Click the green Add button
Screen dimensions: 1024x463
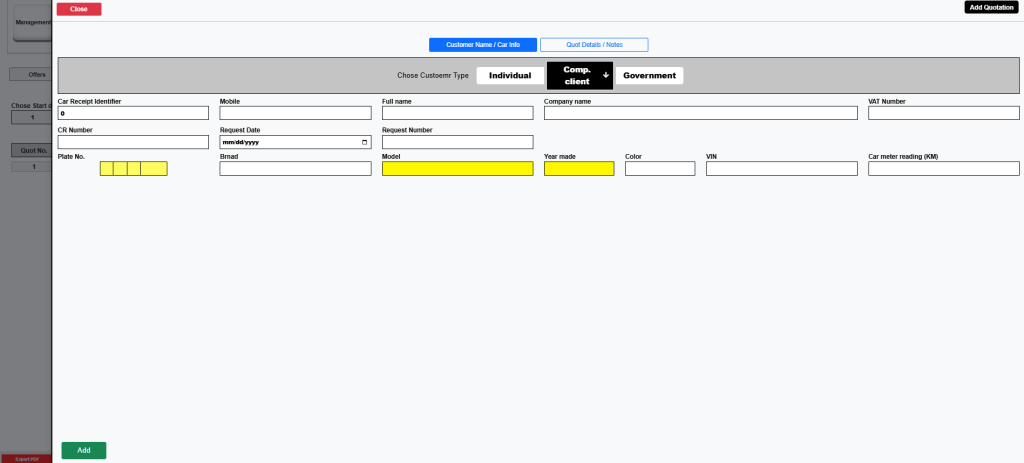84,451
